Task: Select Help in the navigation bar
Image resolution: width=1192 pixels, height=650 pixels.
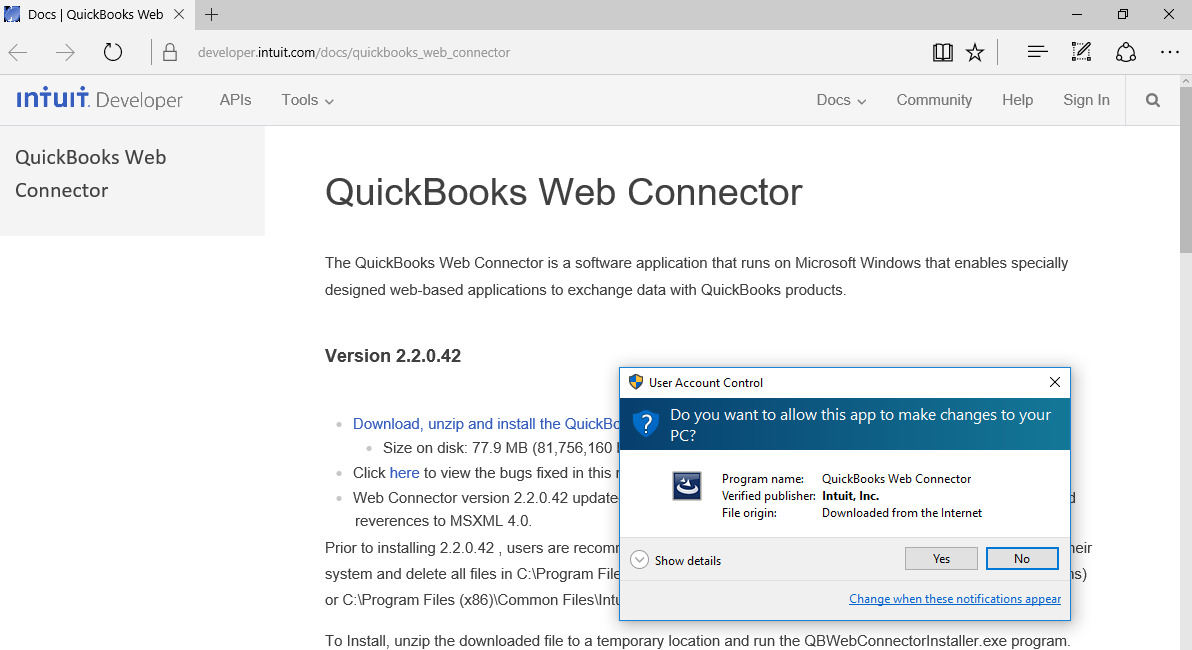Action: [x=1017, y=100]
